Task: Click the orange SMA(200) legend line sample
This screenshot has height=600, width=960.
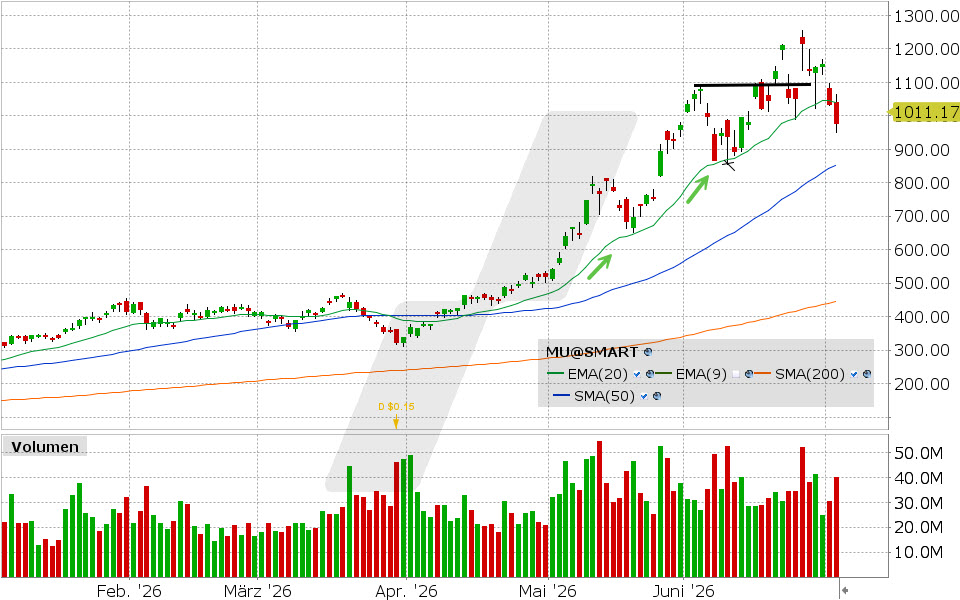Action: (762, 374)
